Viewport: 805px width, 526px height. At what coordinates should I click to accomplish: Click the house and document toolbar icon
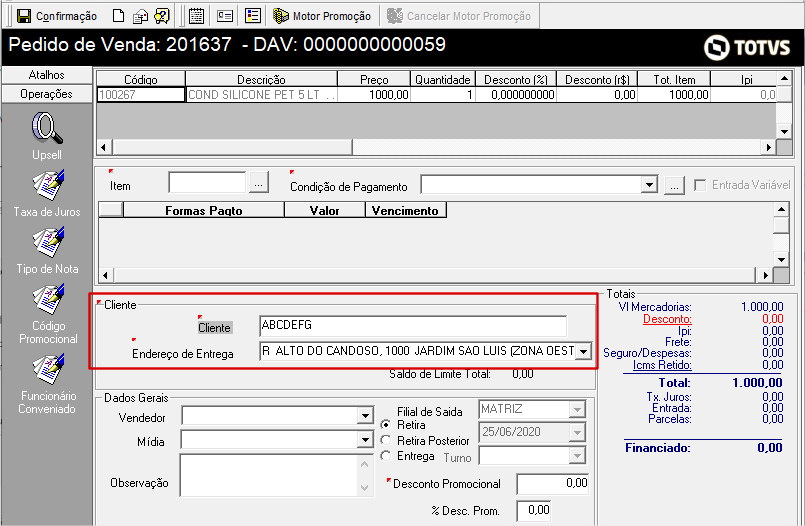[x=140, y=16]
